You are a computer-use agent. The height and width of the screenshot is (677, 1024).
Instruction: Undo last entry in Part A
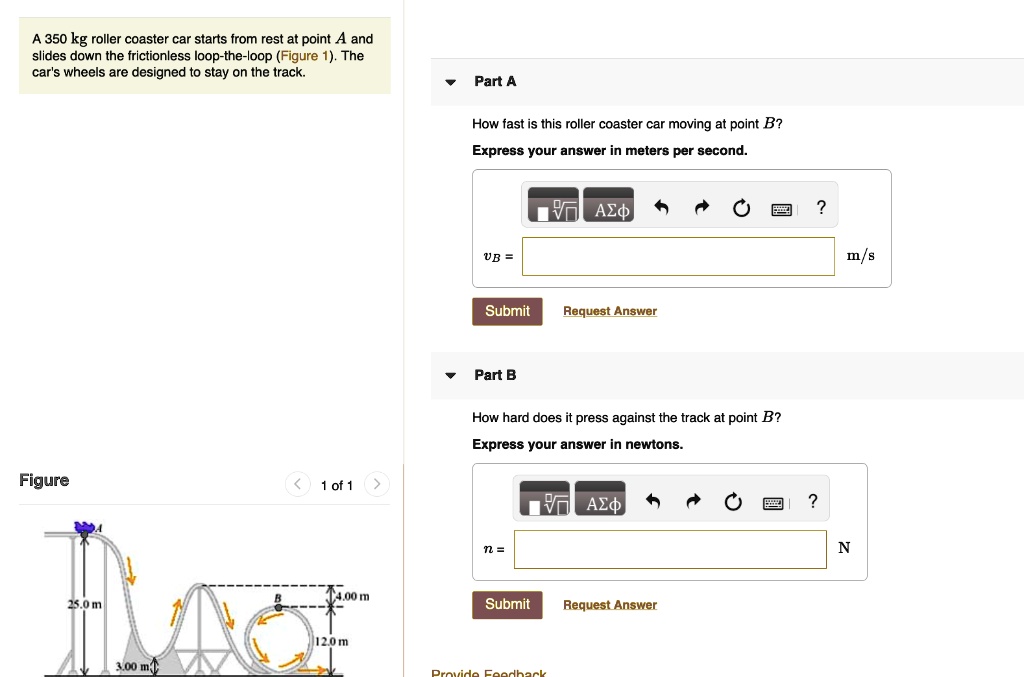point(661,208)
